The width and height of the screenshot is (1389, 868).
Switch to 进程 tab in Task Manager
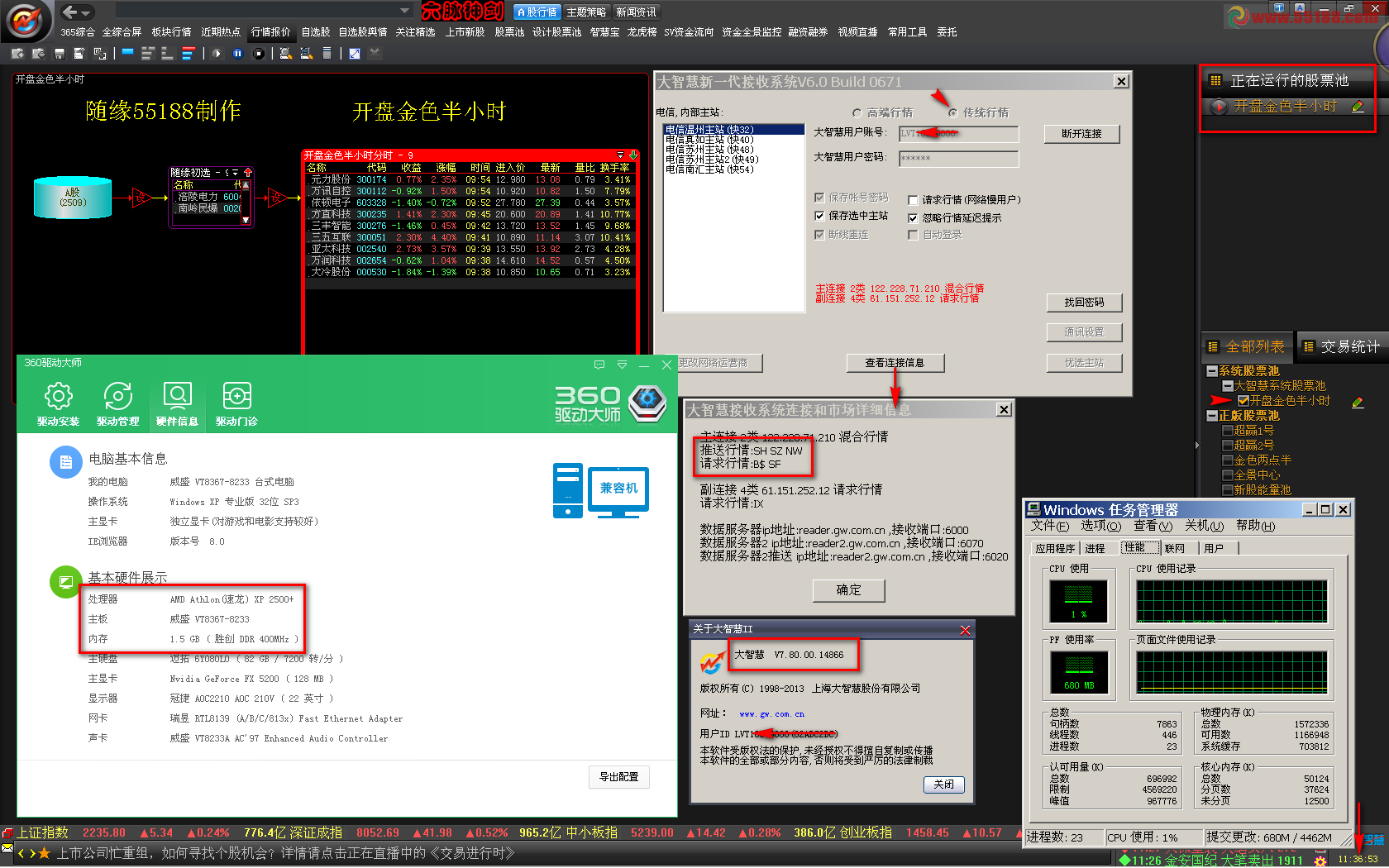tap(1095, 548)
